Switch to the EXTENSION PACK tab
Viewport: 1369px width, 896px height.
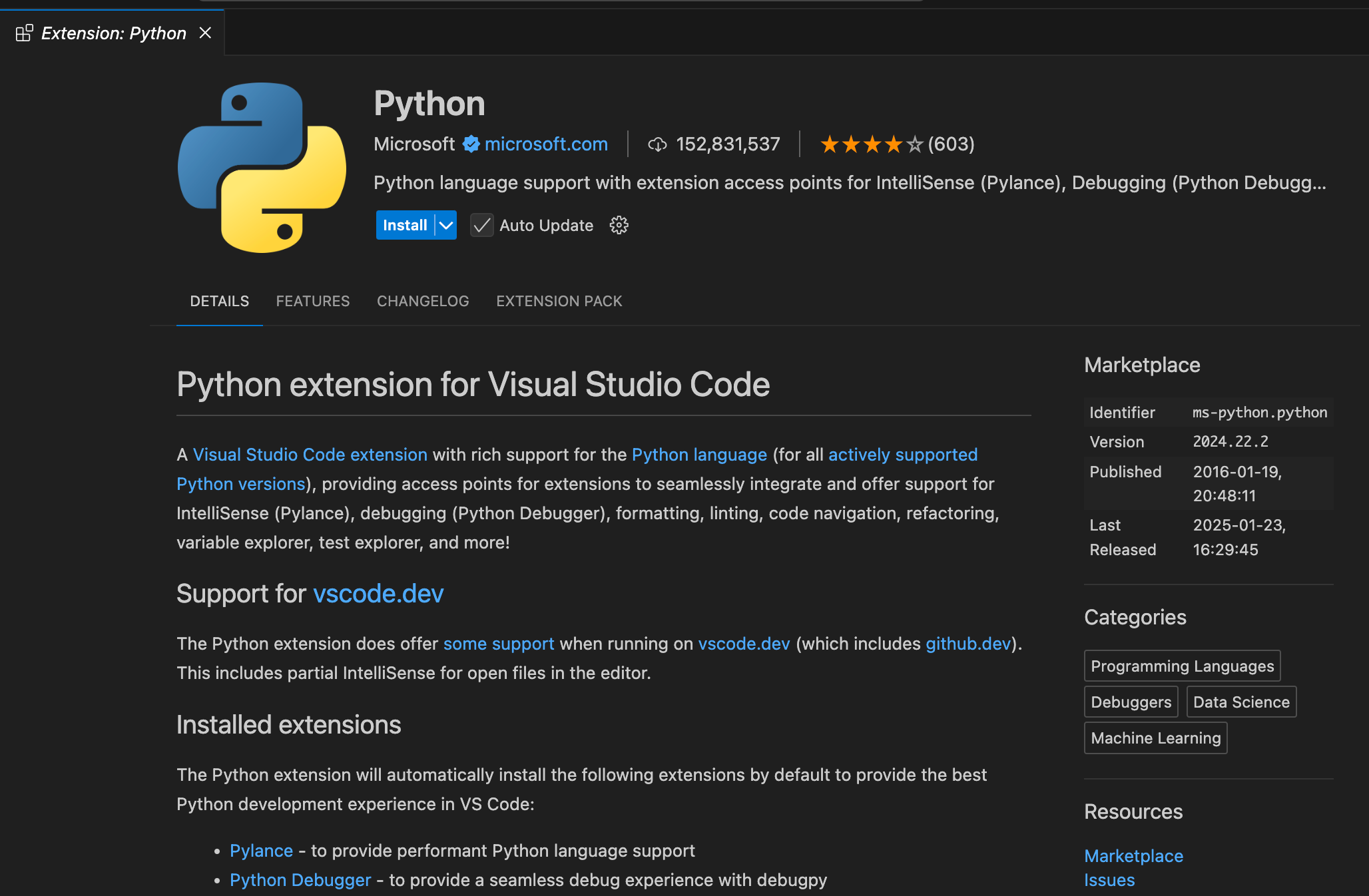coord(559,301)
